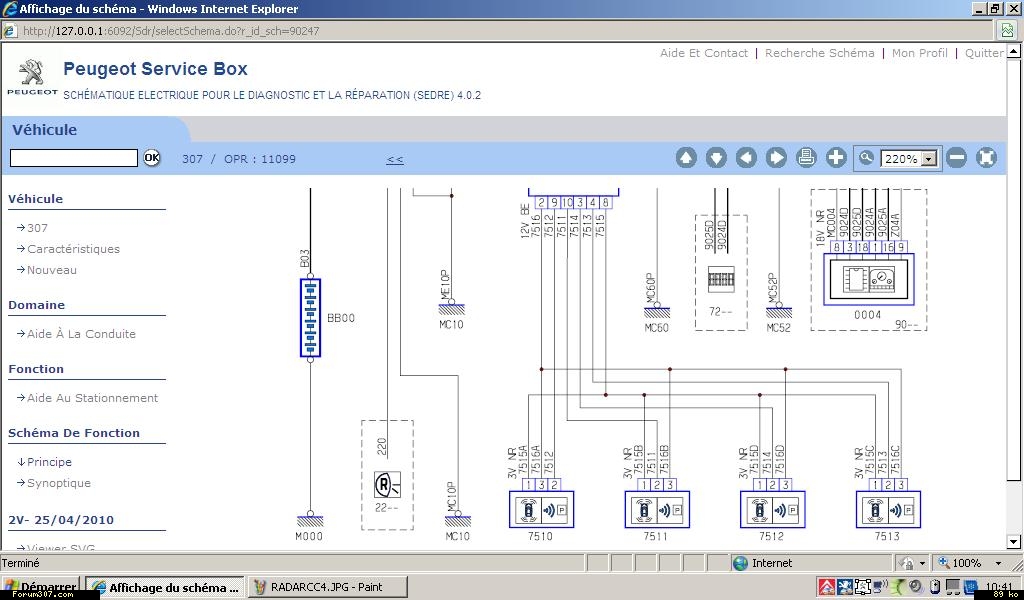Click the magnifier zoom icon beside 220%
This screenshot has width=1024, height=600.
pos(867,158)
